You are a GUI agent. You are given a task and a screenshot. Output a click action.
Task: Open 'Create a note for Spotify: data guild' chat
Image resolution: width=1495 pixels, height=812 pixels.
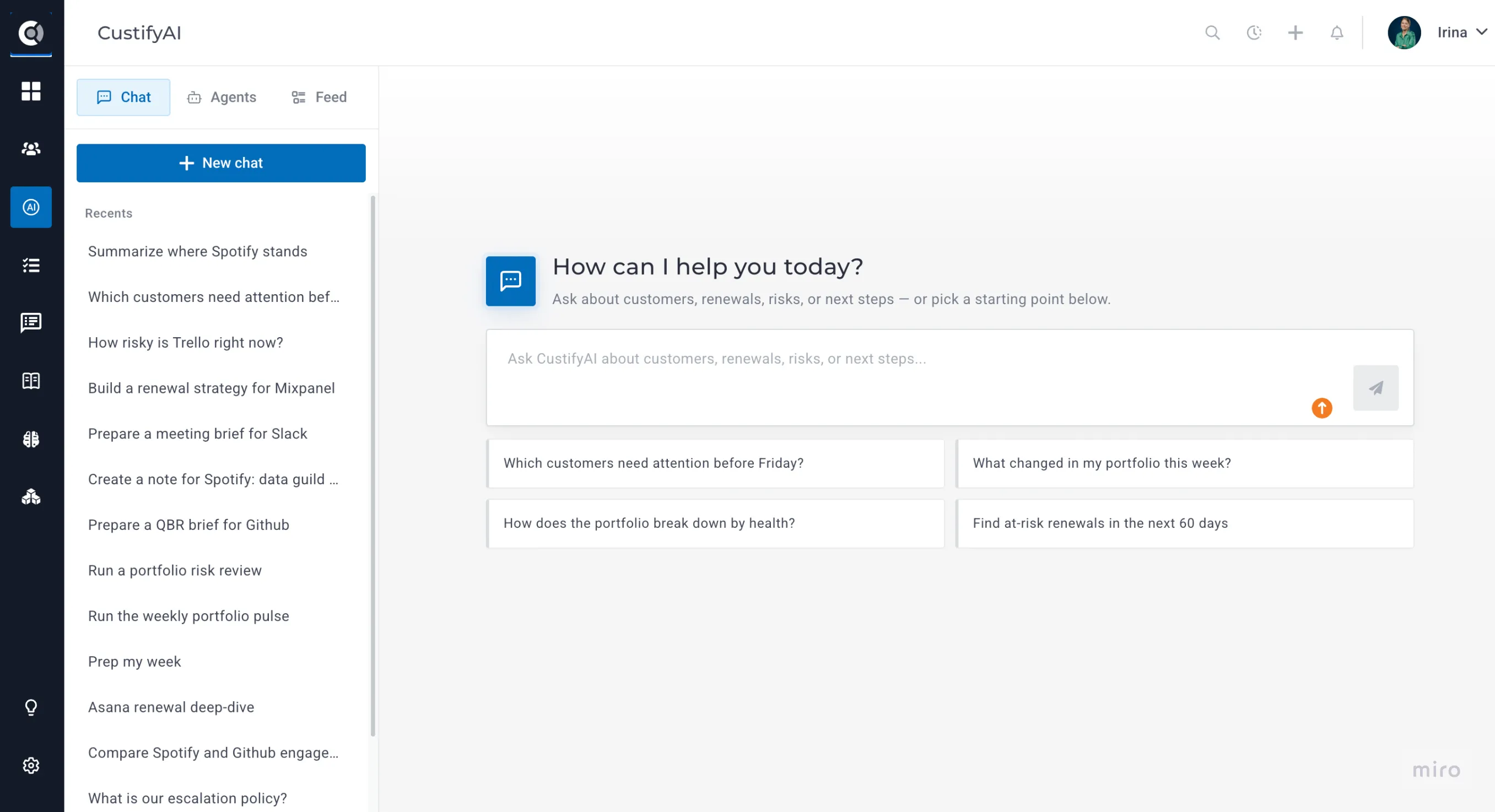click(x=213, y=479)
